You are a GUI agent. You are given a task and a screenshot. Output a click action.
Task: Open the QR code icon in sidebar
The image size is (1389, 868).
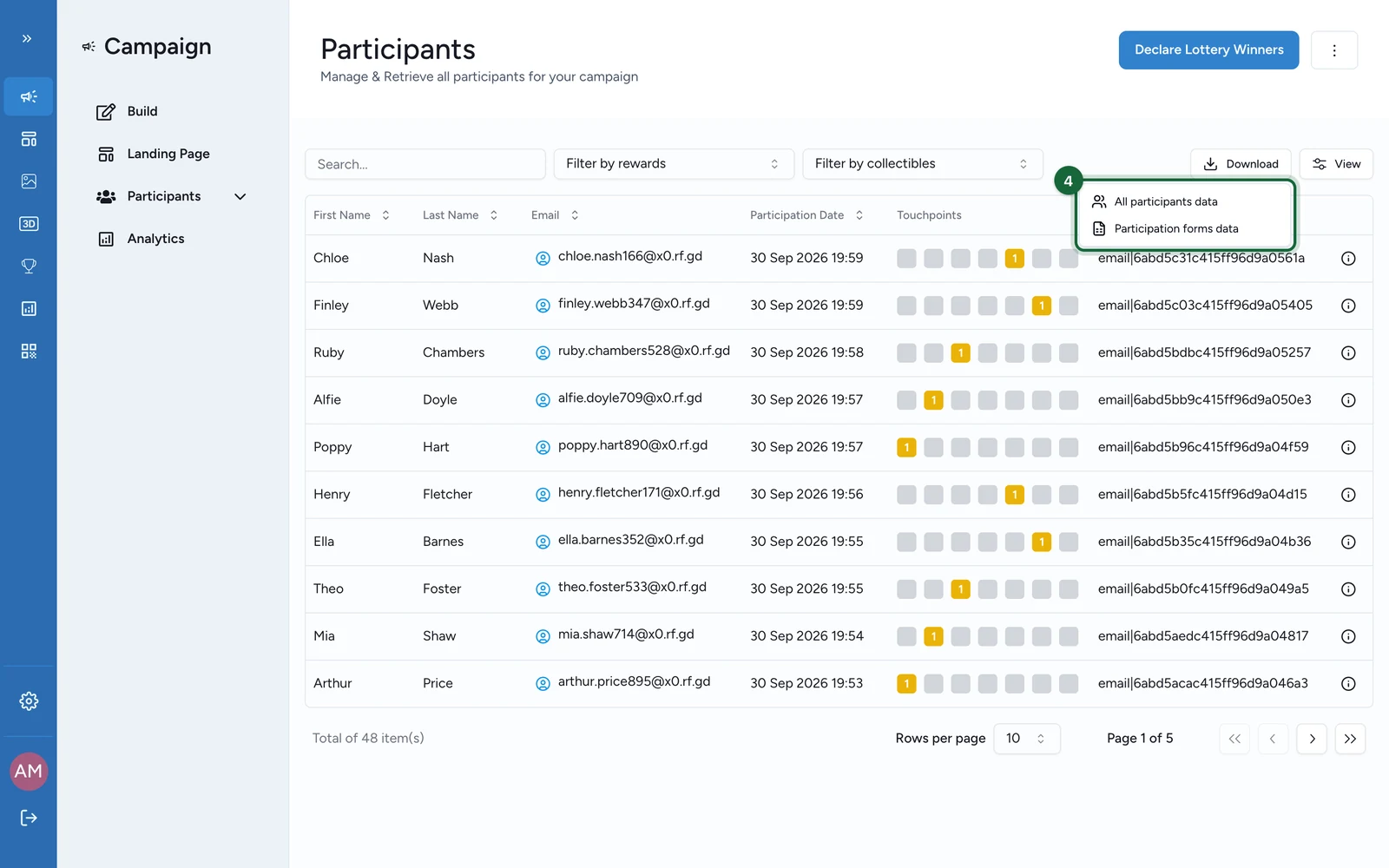click(x=29, y=352)
